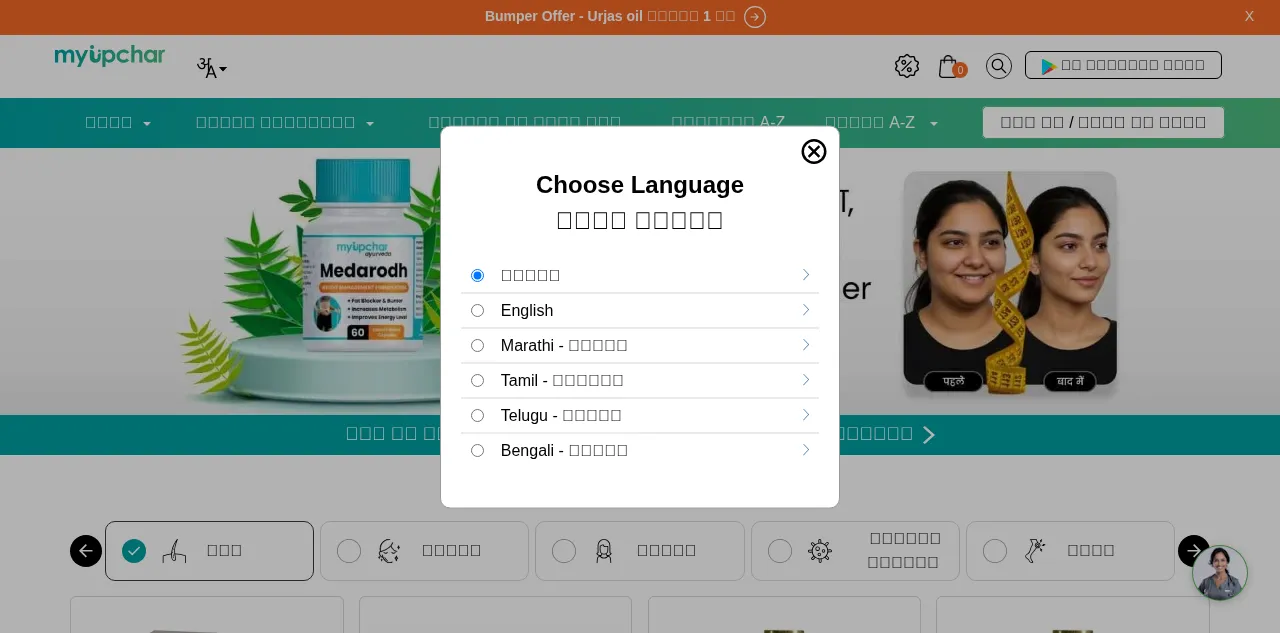Viewport: 1280px width, 633px height.
Task: Click the Tamil language label
Action: click(x=562, y=381)
